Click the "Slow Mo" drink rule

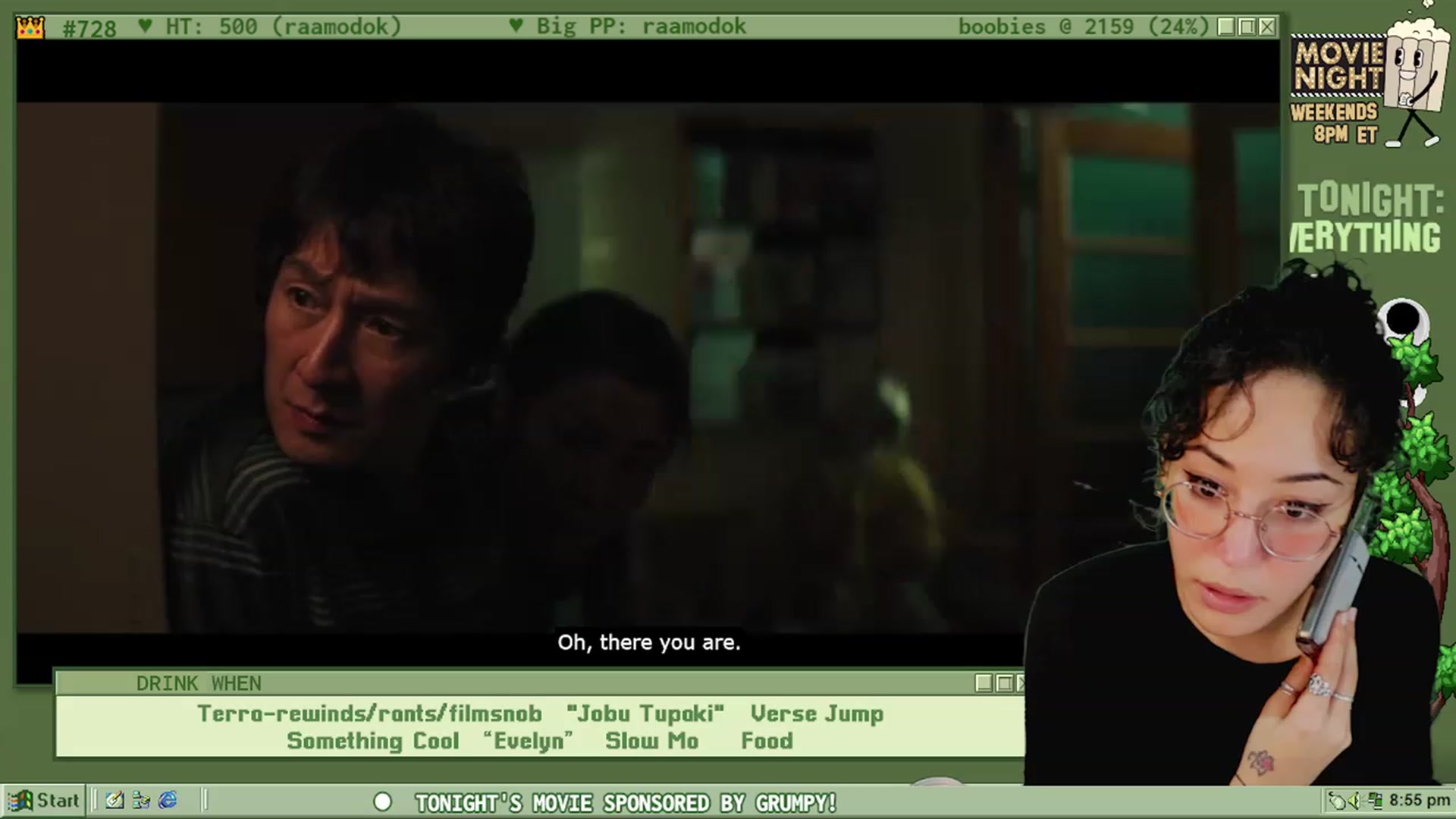[x=652, y=741]
